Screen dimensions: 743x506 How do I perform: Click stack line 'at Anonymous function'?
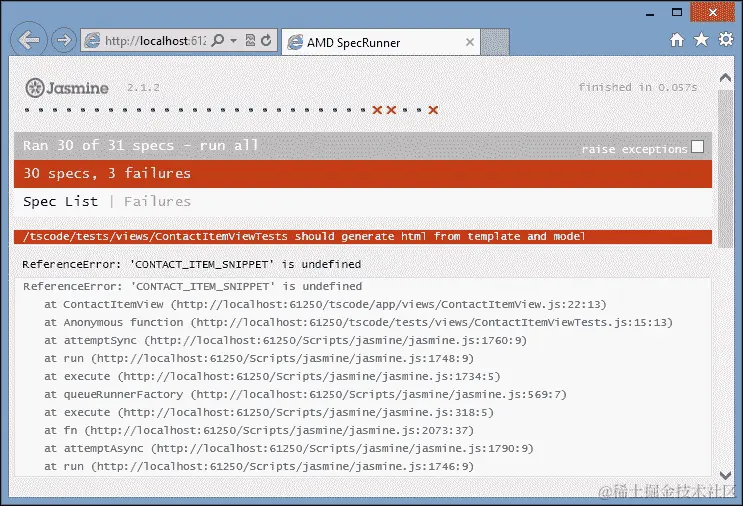[x=358, y=322]
